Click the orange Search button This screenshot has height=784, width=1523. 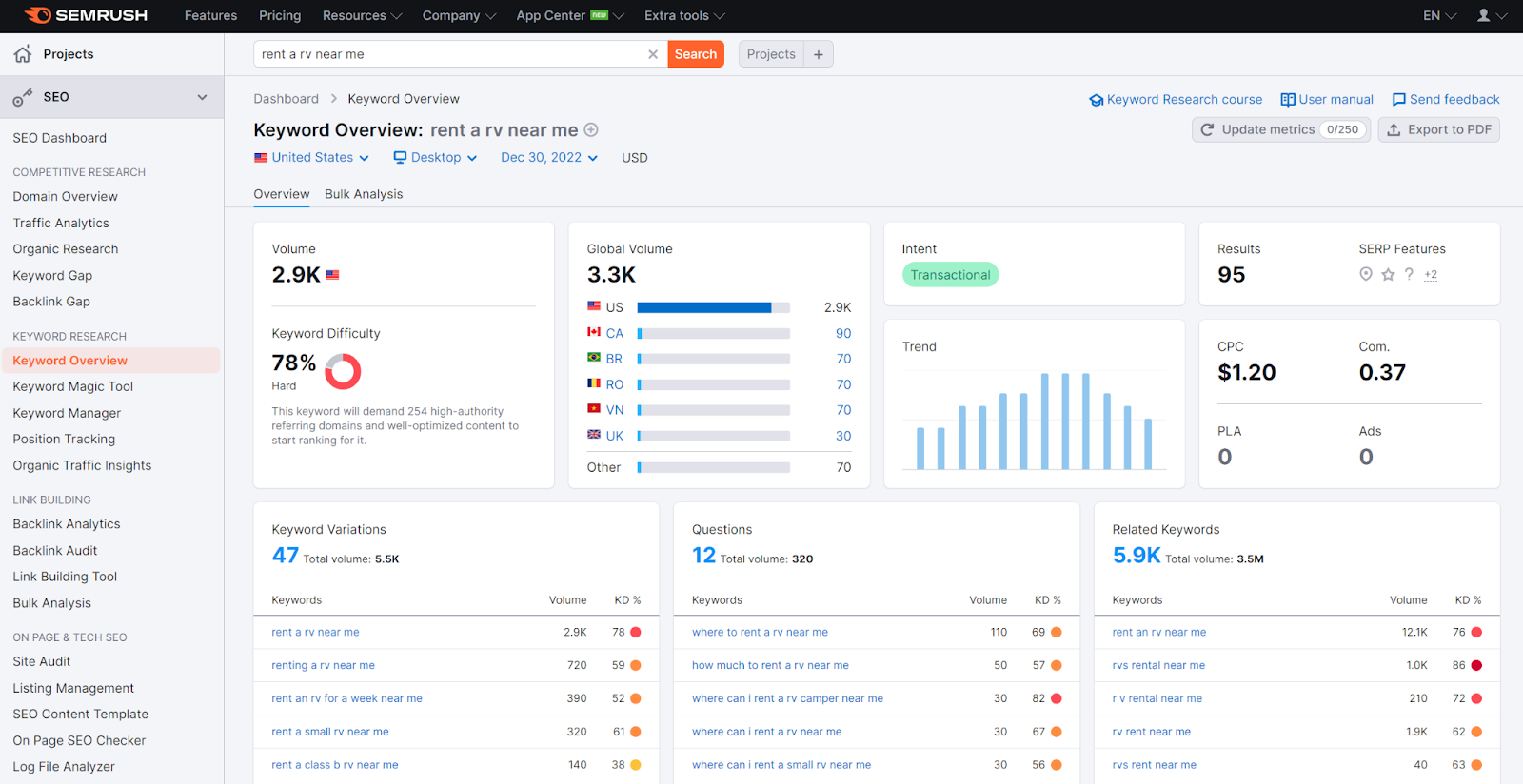[x=696, y=54]
